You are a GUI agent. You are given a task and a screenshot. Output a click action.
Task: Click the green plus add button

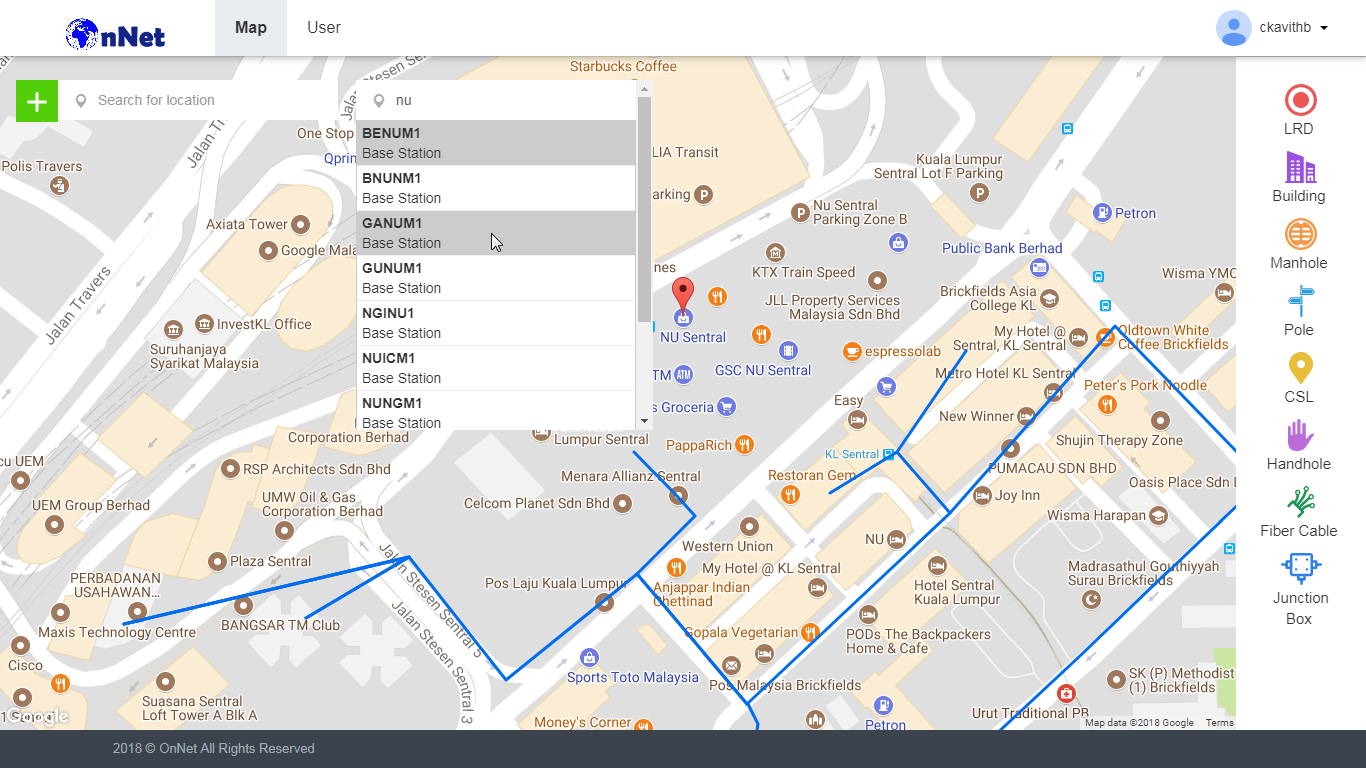point(37,101)
